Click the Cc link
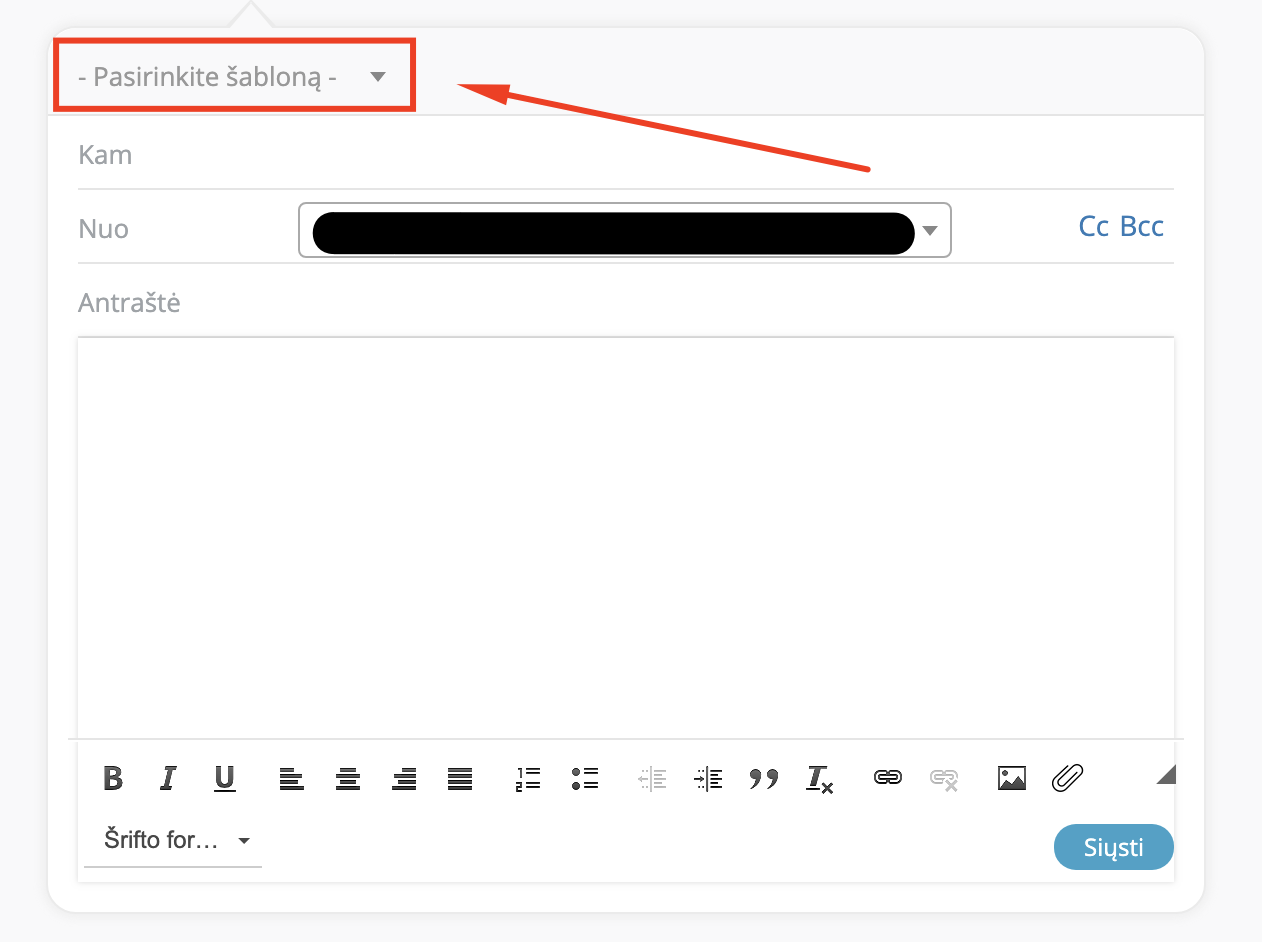This screenshot has width=1262, height=942. (1094, 227)
